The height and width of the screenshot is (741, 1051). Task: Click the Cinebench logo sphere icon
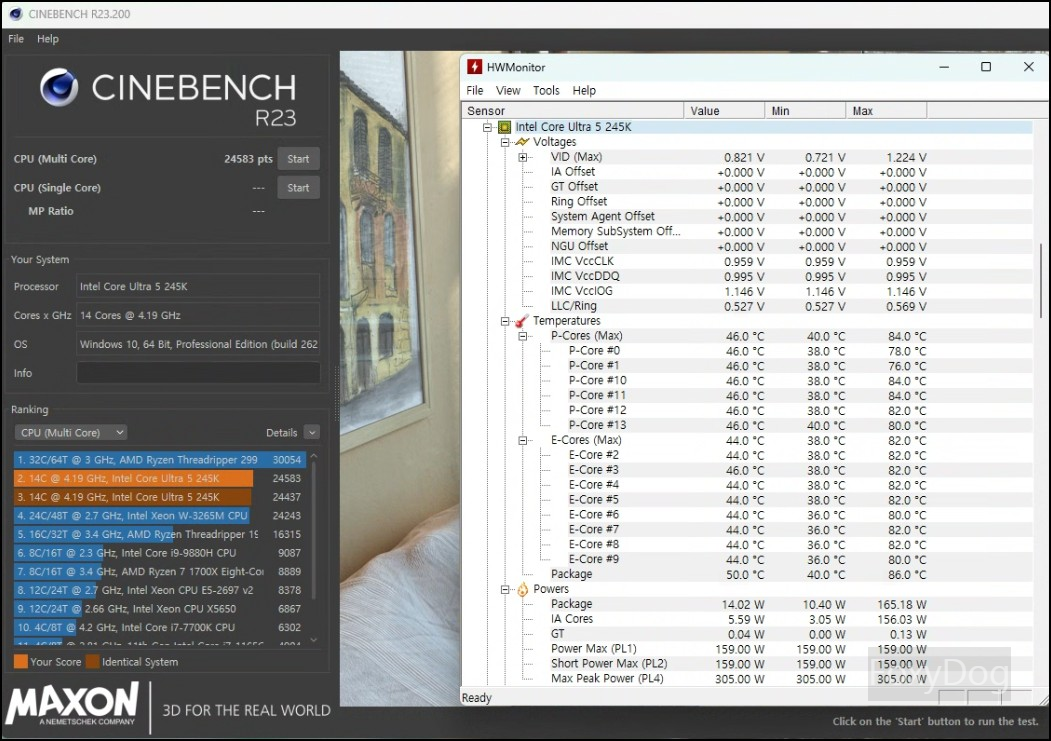pos(59,87)
